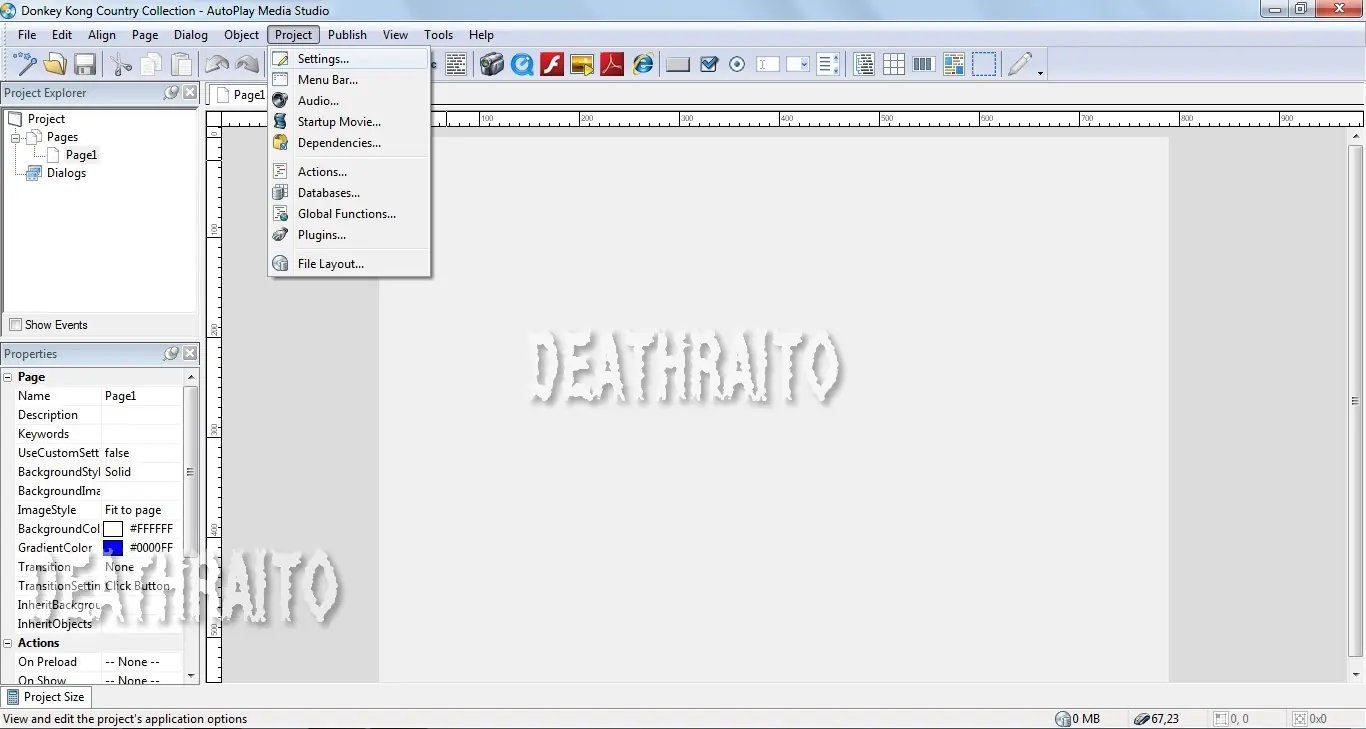This screenshot has width=1366, height=729.
Task: Open the Project menu
Action: (293, 35)
